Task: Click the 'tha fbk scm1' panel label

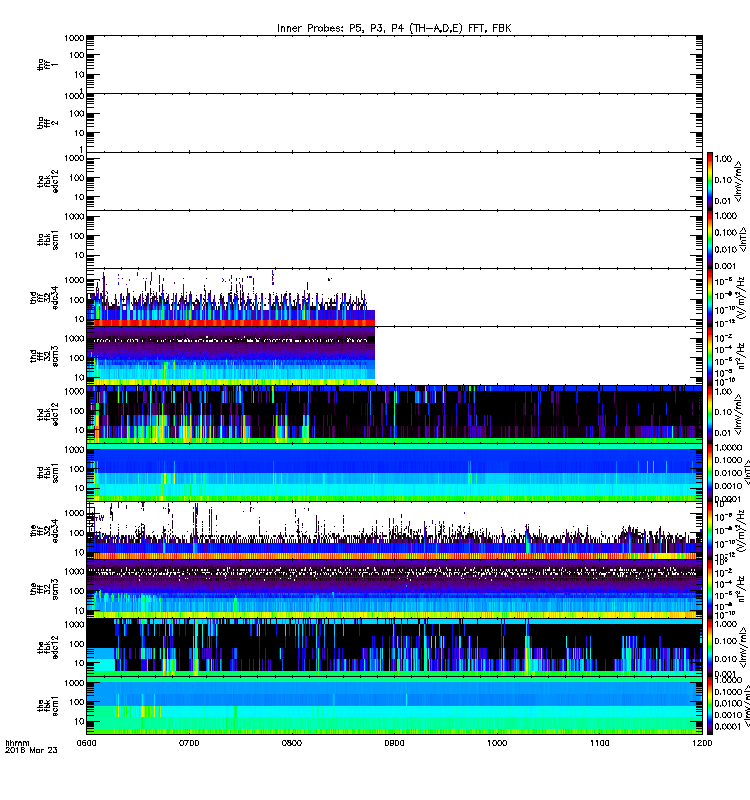Action: click(x=47, y=239)
